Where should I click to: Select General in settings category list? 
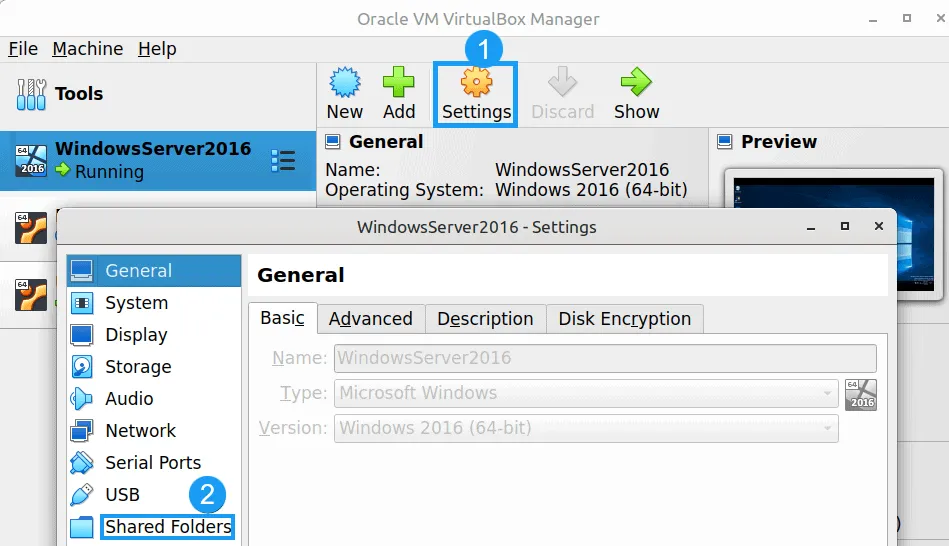coord(154,271)
